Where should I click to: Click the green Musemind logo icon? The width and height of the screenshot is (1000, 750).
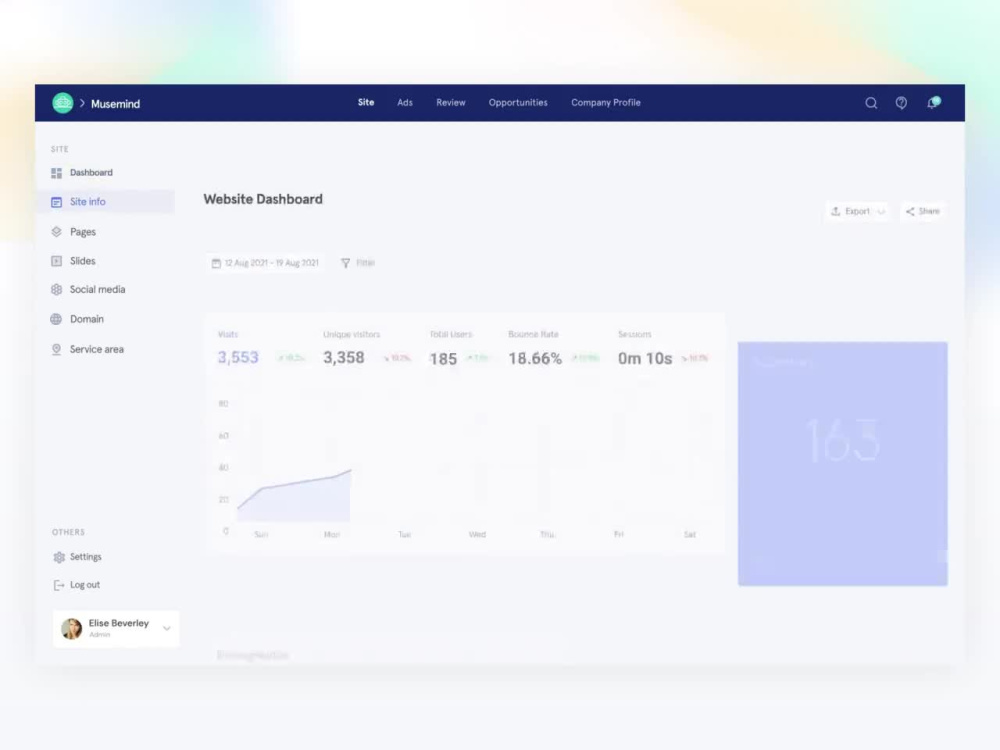point(62,103)
